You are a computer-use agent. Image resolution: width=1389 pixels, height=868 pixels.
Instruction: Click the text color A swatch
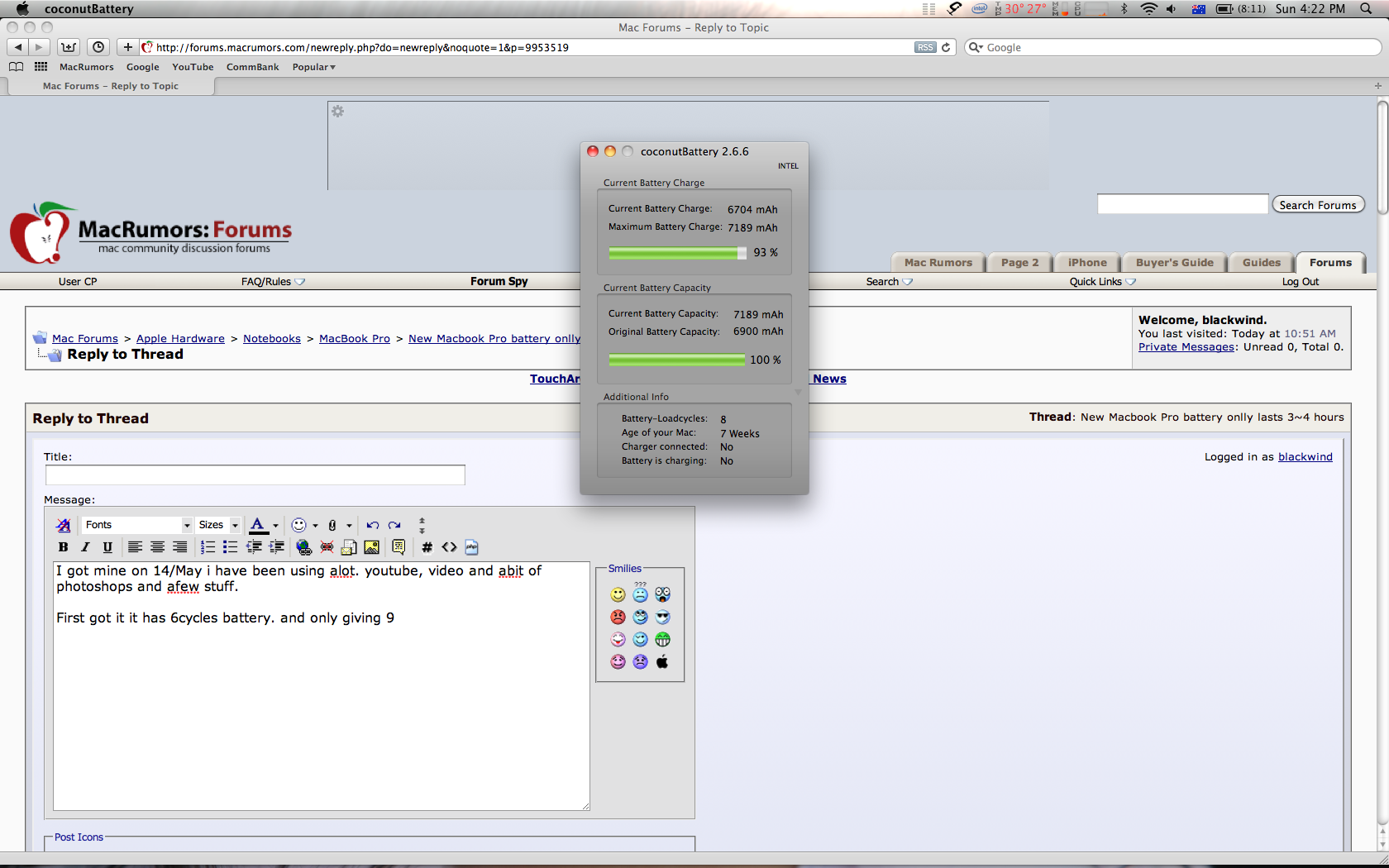pyautogui.click(x=258, y=525)
